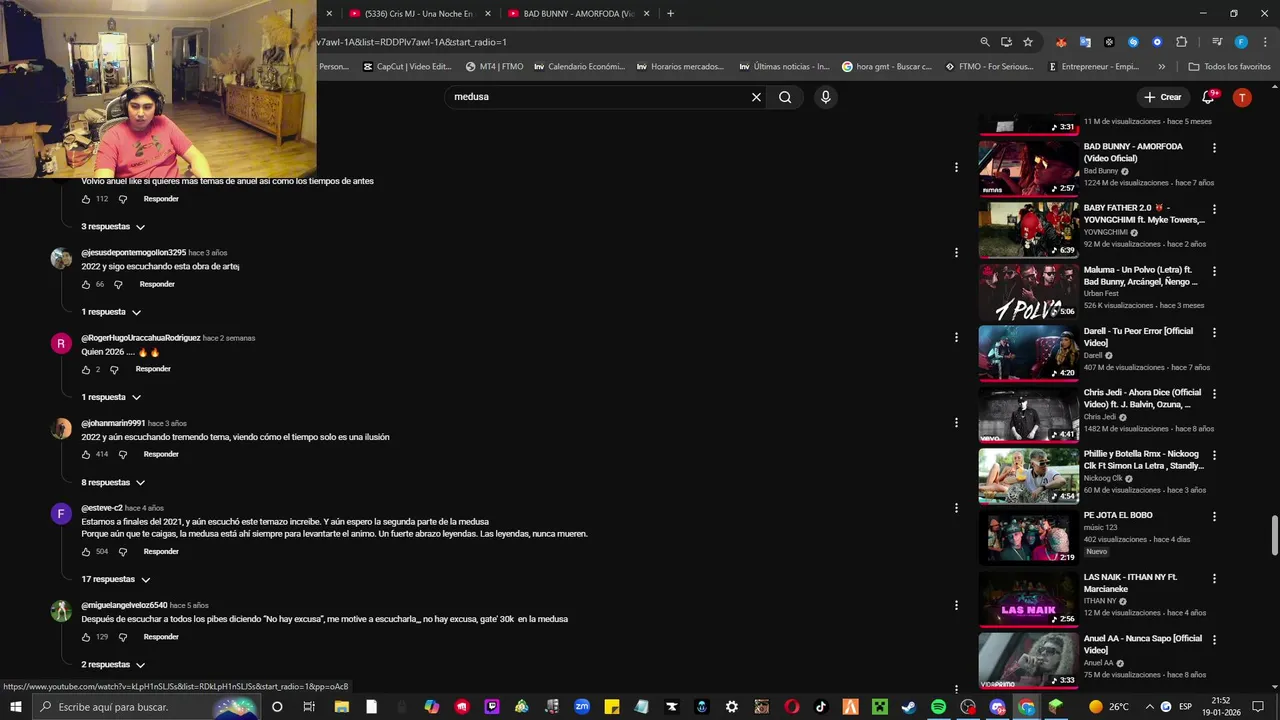Close the 'BAD BUNNY - AMORFODA' tab
This screenshot has width=1280, height=720.
click(x=647, y=14)
